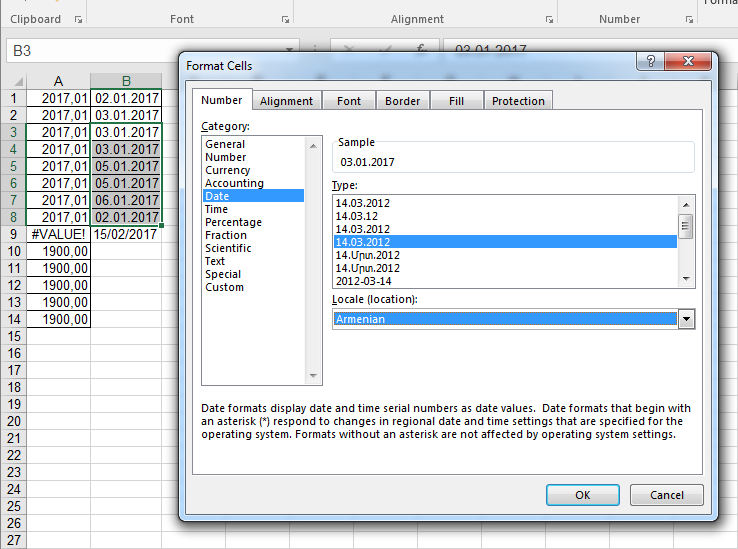Viewport: 738px width, 549px height.
Task: Choose the 14.03.12 date type
Action: 505,216
